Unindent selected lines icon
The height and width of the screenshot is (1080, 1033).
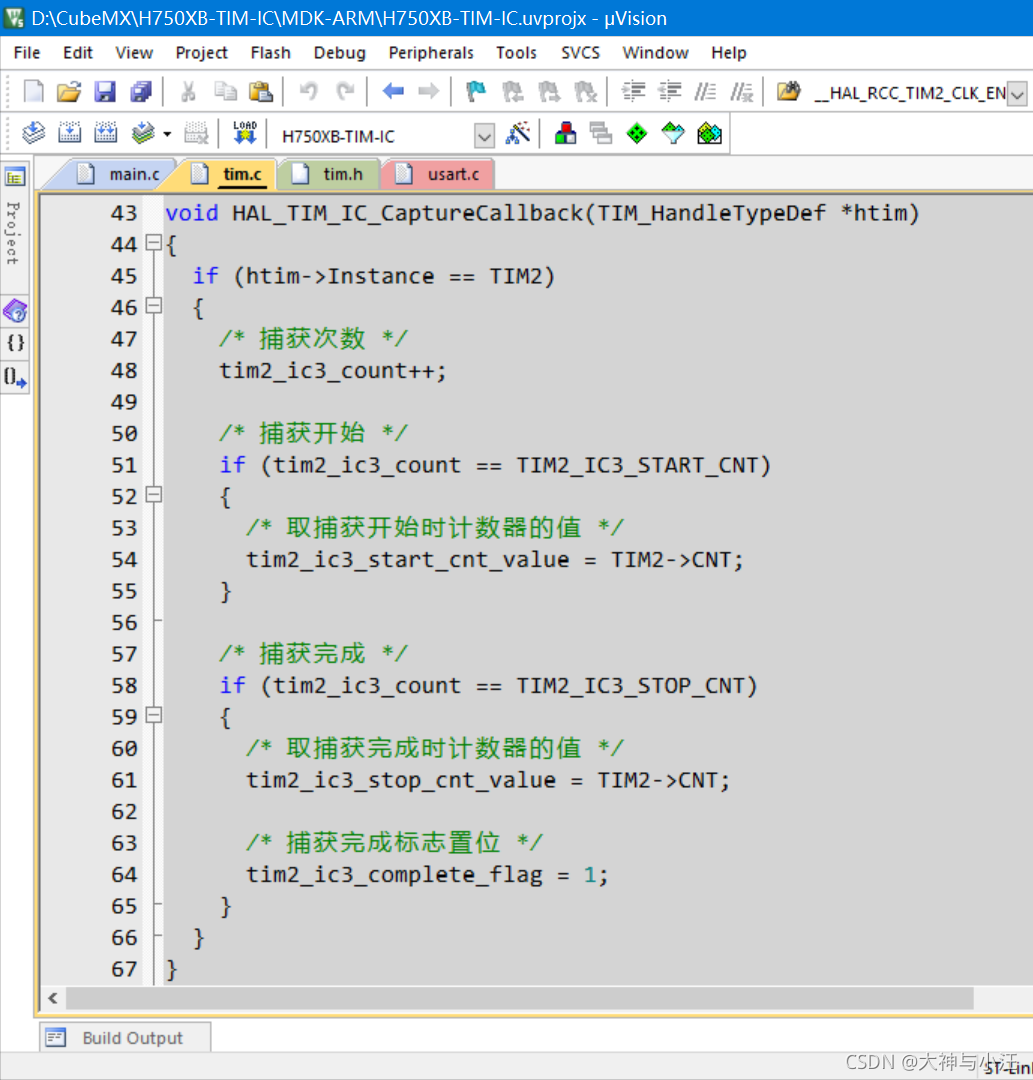pos(669,92)
